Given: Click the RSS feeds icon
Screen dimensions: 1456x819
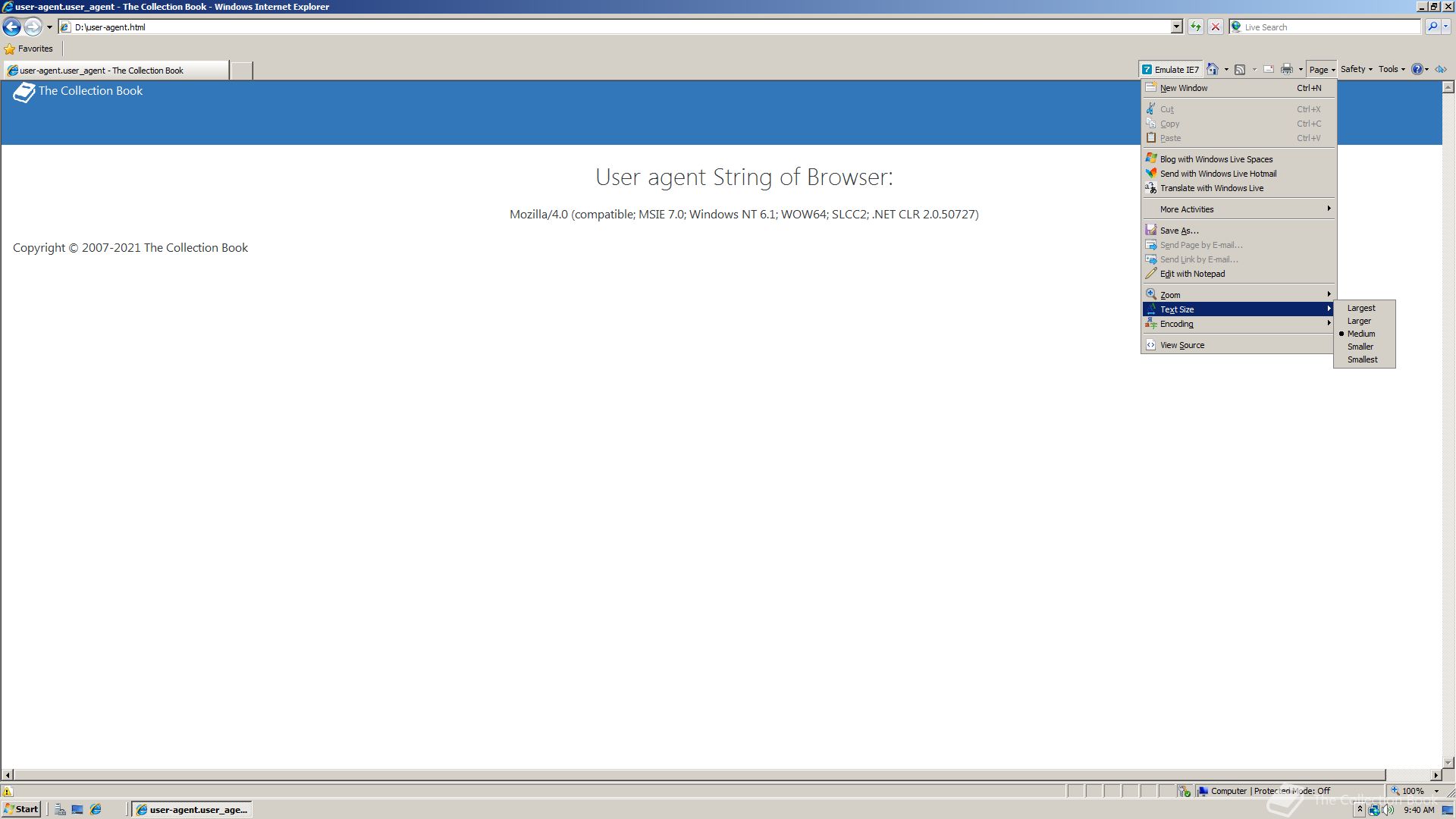Looking at the screenshot, I should 1240,70.
